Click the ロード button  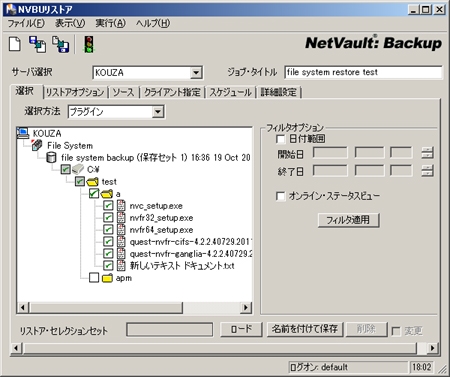[241, 330]
